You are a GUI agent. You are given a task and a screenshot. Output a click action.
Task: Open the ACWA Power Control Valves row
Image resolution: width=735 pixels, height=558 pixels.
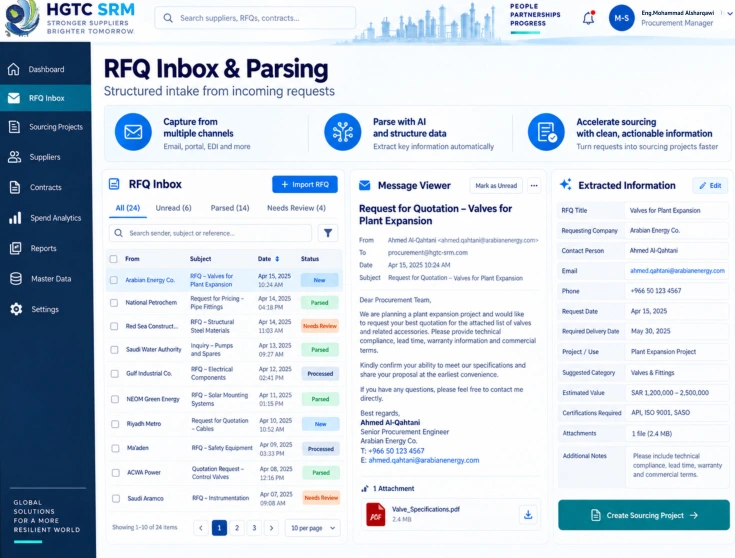click(225, 473)
